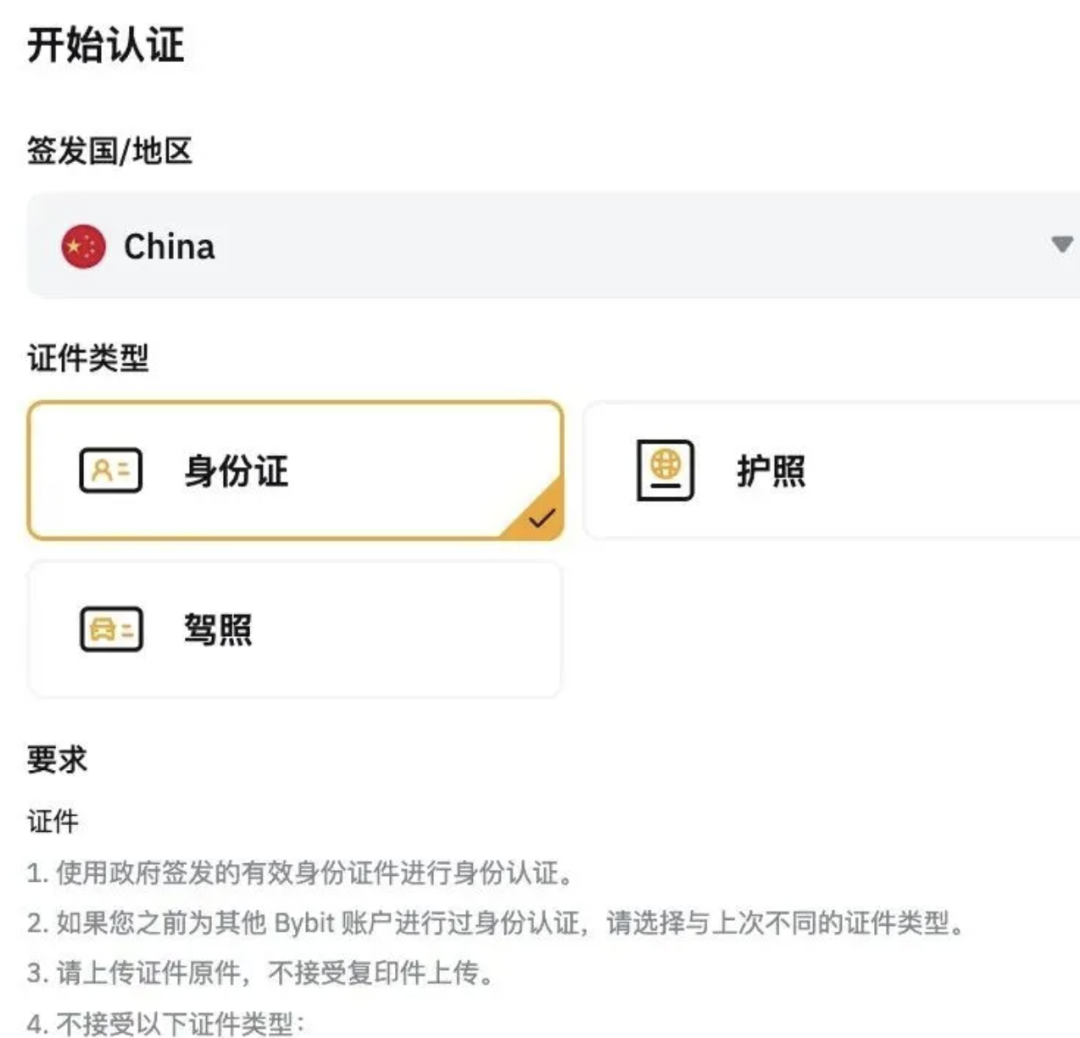Click requirement 4 on unaccepted document types
The height and width of the screenshot is (1038, 1080).
click(166, 1023)
